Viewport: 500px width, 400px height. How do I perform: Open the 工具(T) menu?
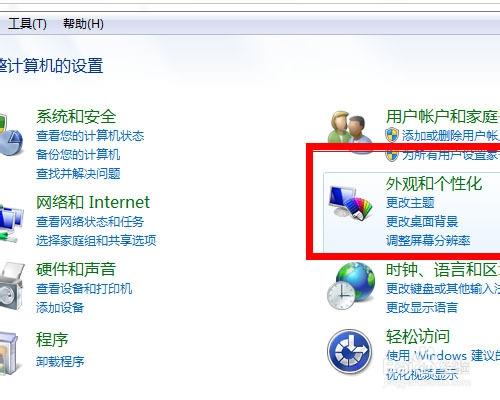[x=27, y=24]
